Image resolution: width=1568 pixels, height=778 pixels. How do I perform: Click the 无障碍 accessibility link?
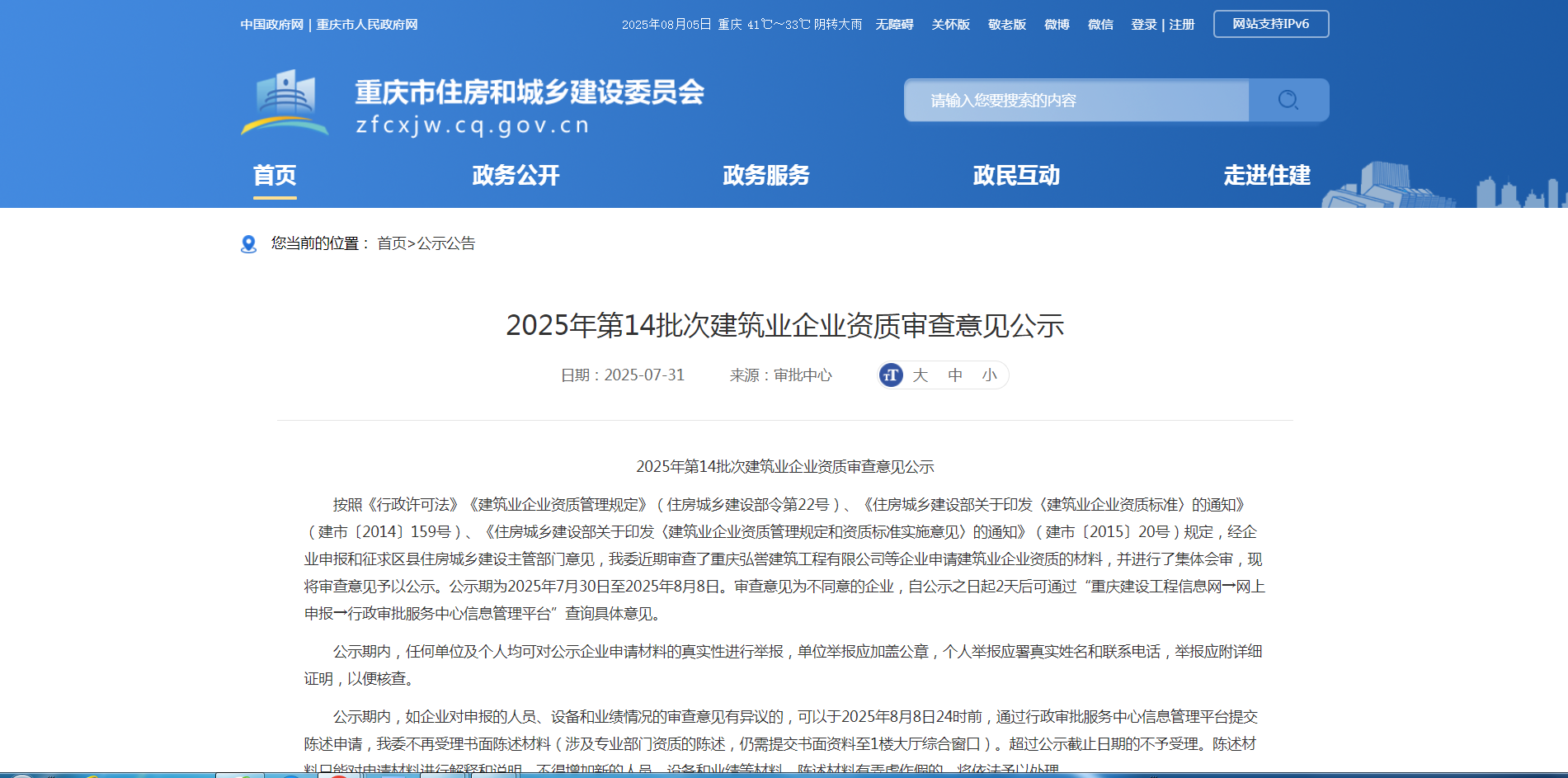tap(894, 25)
